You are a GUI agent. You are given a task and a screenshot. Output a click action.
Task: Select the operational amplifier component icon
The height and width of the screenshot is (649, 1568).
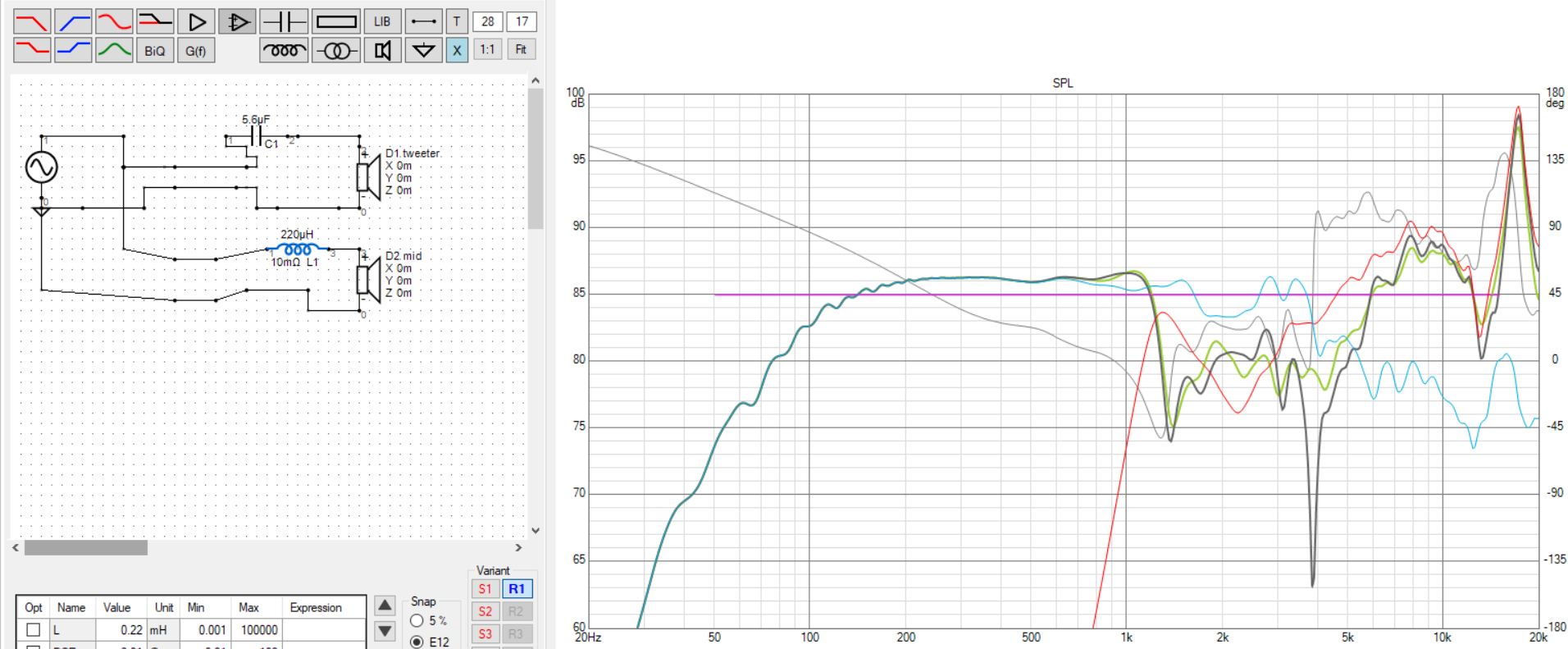237,21
